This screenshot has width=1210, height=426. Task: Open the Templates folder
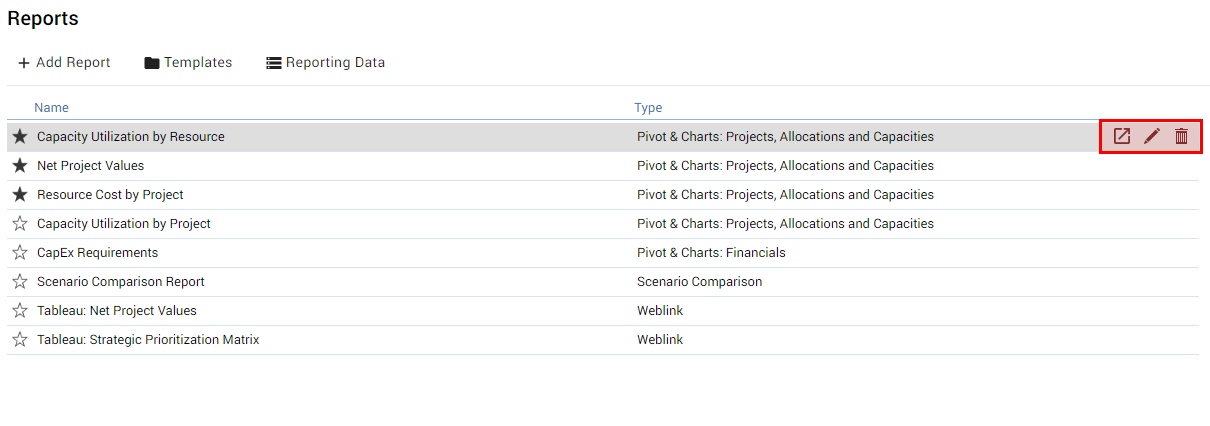tap(188, 62)
